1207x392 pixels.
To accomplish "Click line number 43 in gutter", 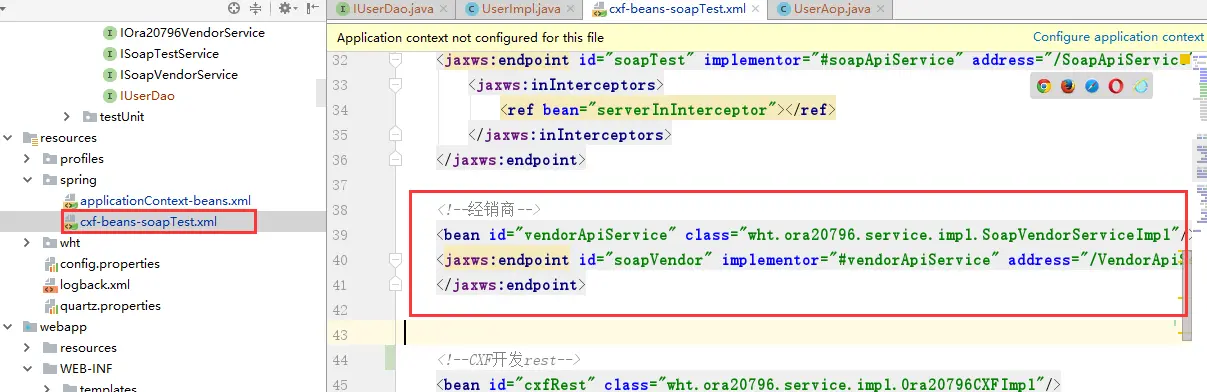I will click(x=340, y=335).
